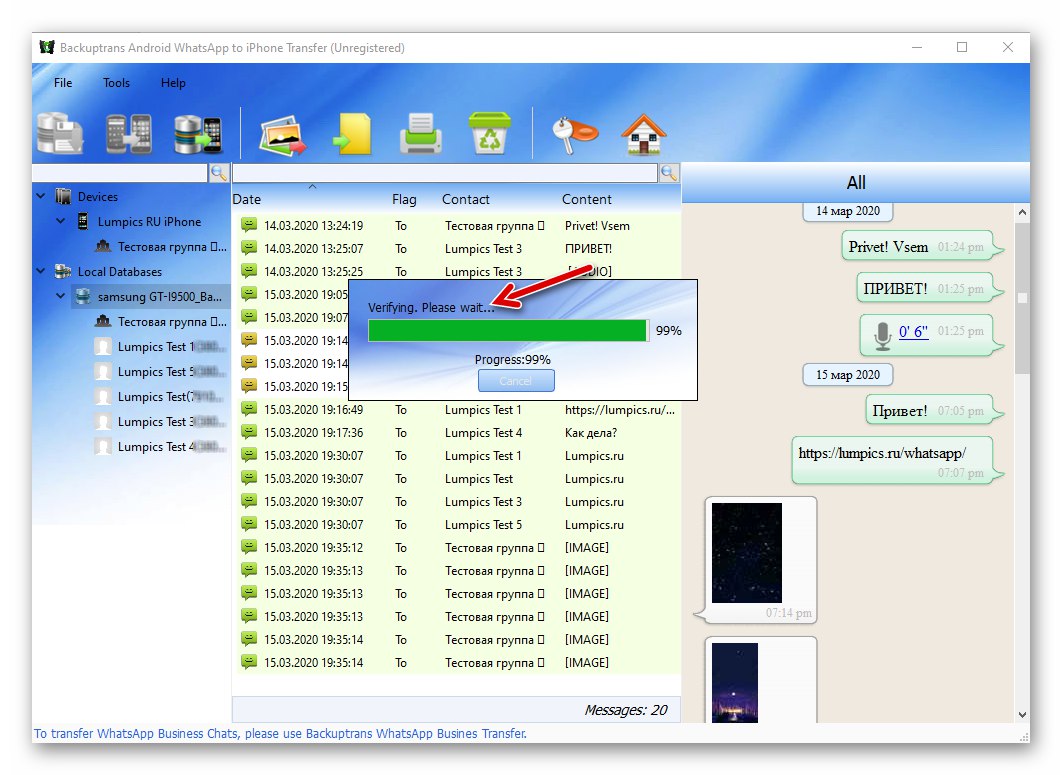This screenshot has width=1062, height=775.
Task: Click the Flag column header
Action: 404,199
